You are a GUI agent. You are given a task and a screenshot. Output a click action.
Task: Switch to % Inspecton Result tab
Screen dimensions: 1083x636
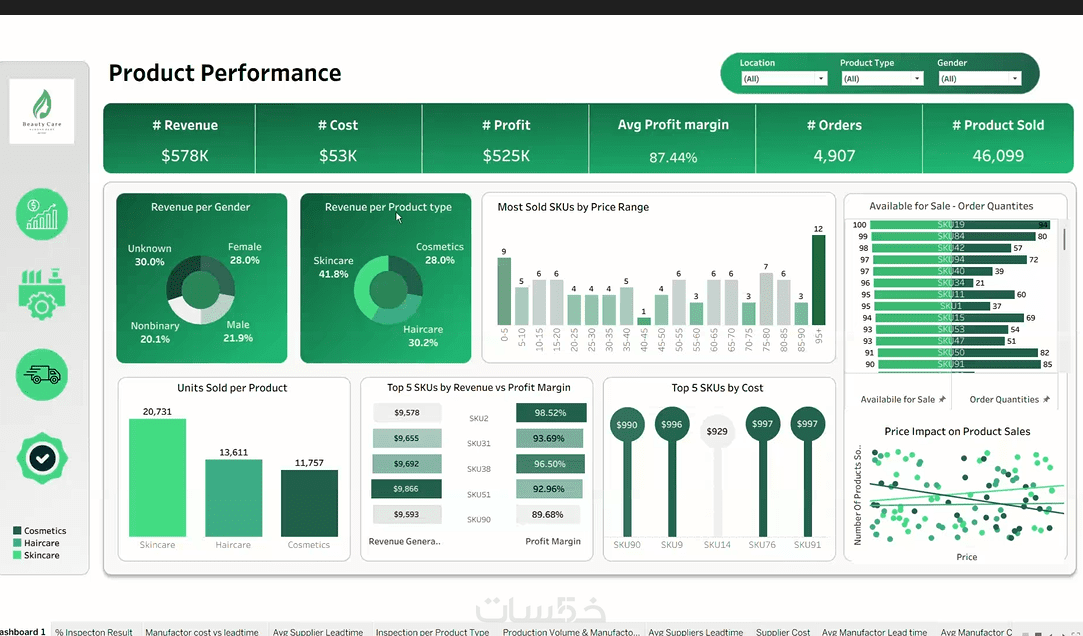click(x=94, y=631)
